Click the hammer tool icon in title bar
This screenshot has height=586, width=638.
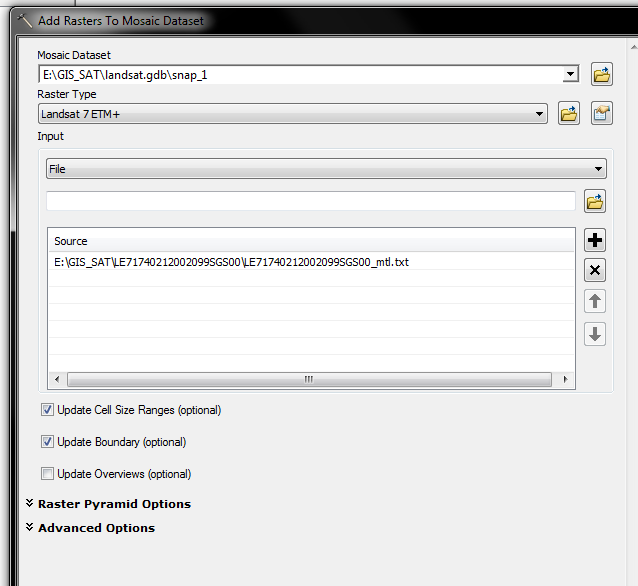pos(24,20)
